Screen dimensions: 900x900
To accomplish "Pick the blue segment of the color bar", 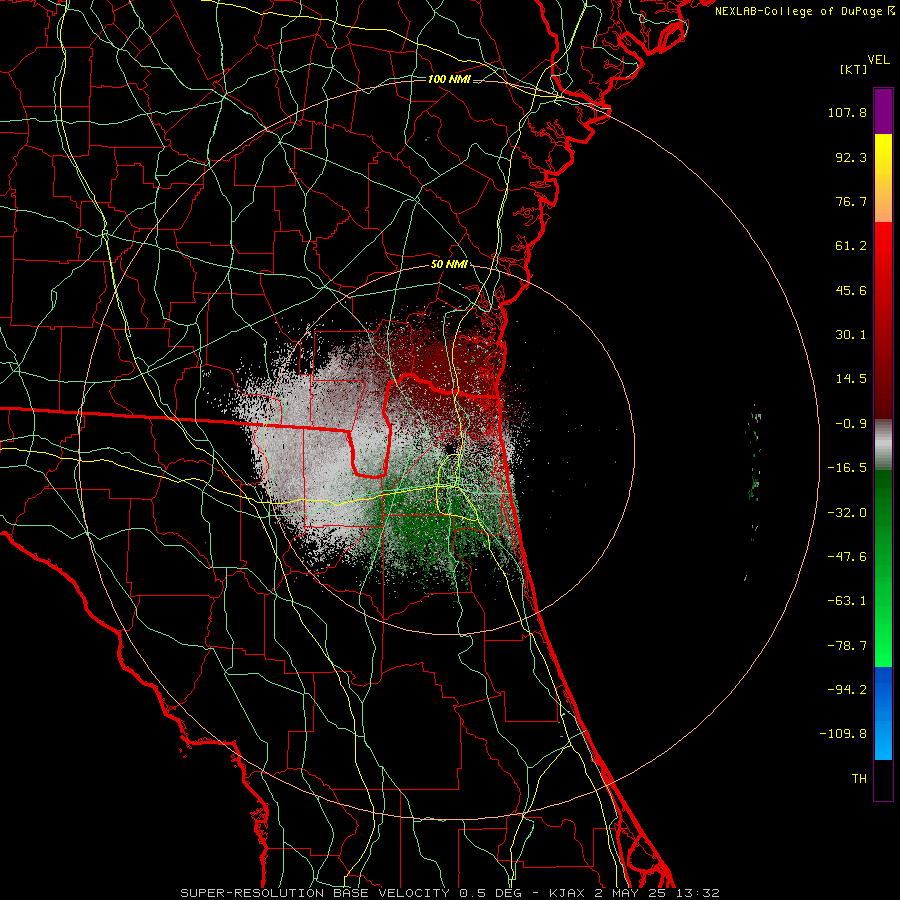I will (x=883, y=713).
